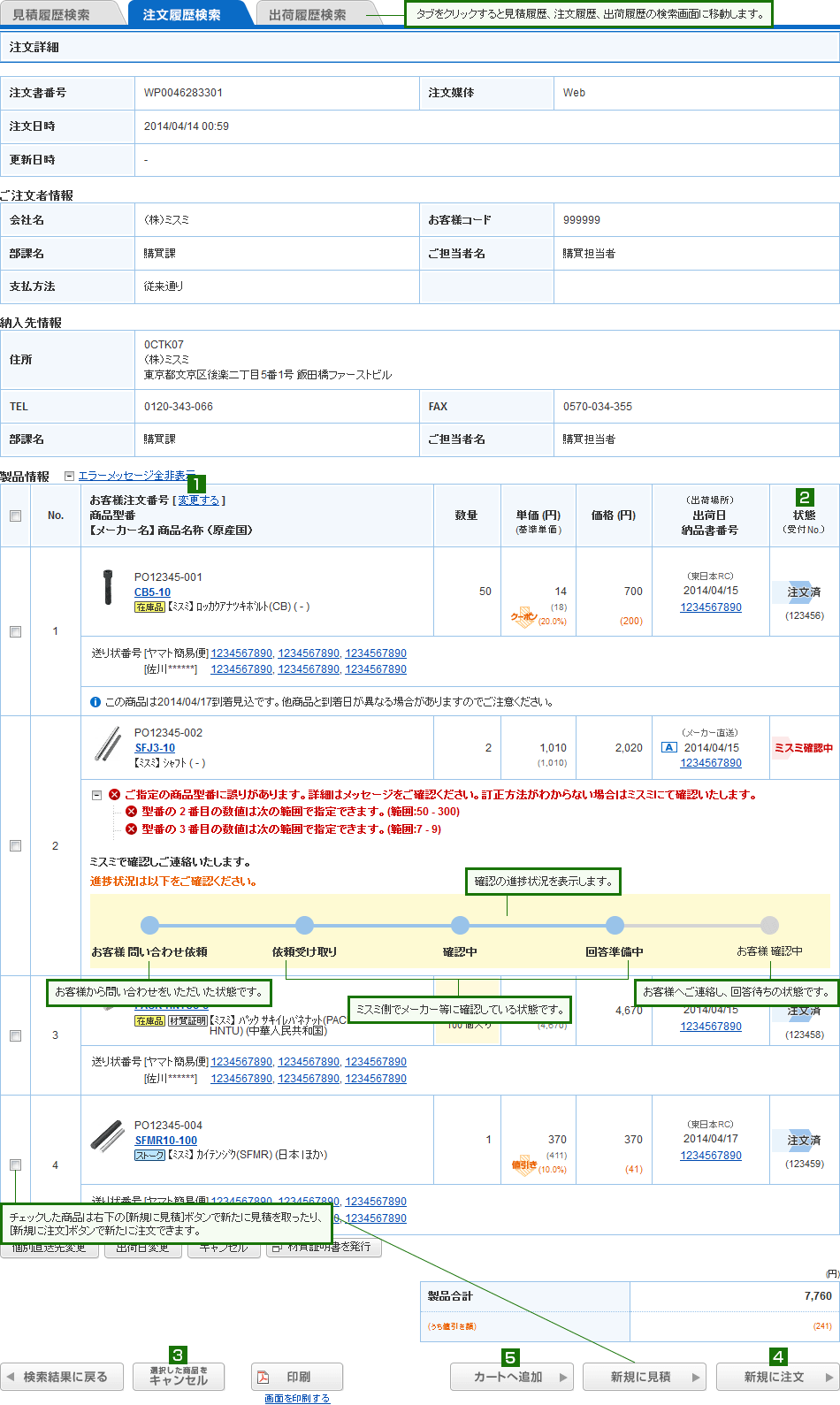The width and height of the screenshot is (840, 1405).
Task: Collapse the red part number error tree
Action: pos(96,795)
